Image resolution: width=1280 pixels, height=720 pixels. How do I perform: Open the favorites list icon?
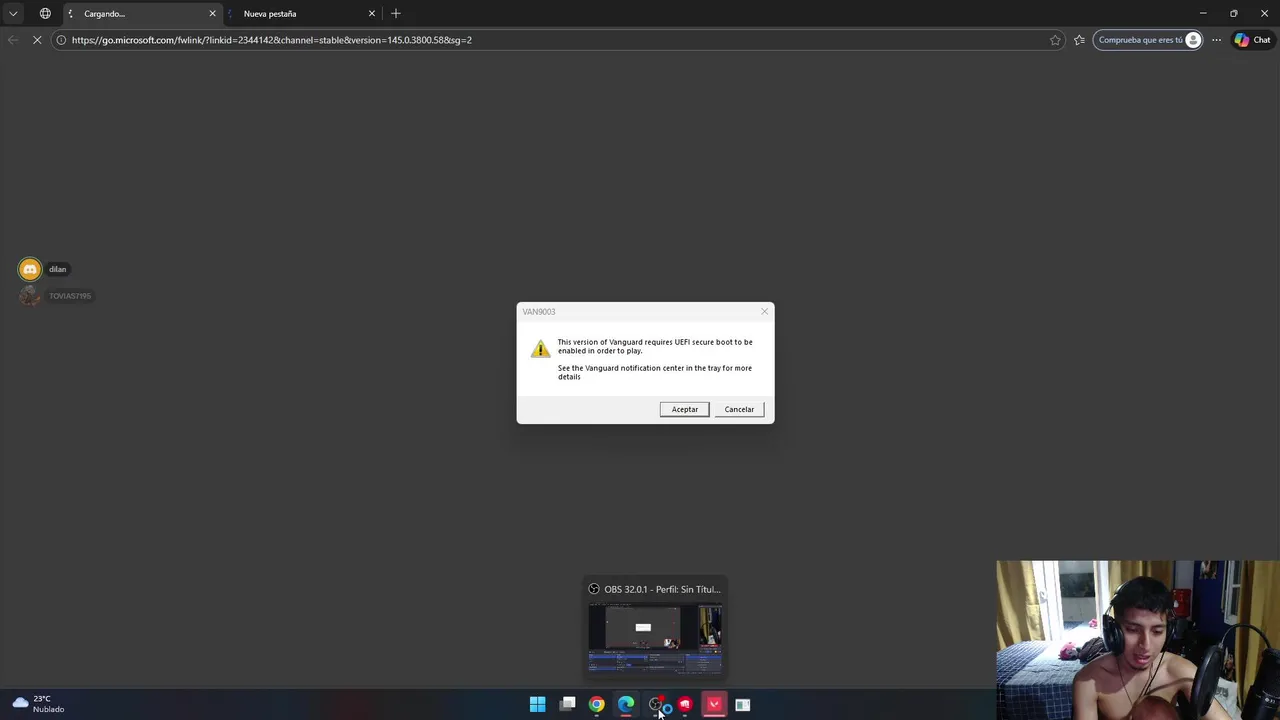pyautogui.click(x=1079, y=40)
